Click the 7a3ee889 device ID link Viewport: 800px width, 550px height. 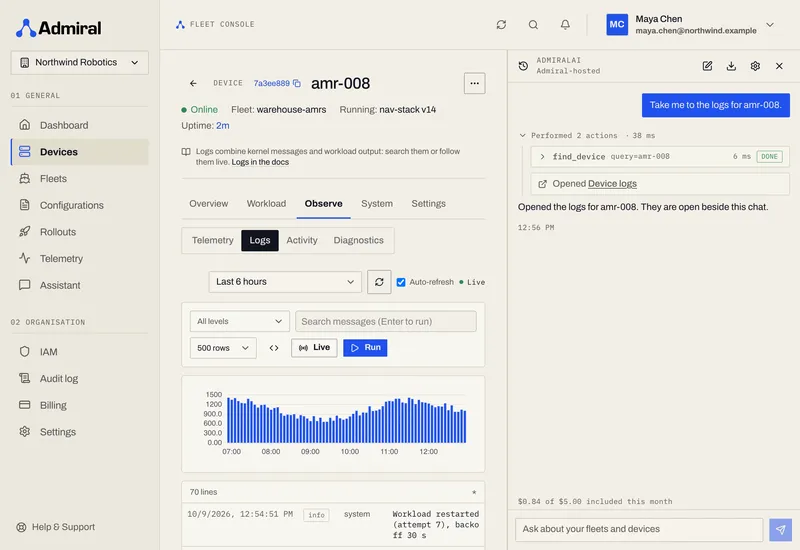click(x=271, y=83)
